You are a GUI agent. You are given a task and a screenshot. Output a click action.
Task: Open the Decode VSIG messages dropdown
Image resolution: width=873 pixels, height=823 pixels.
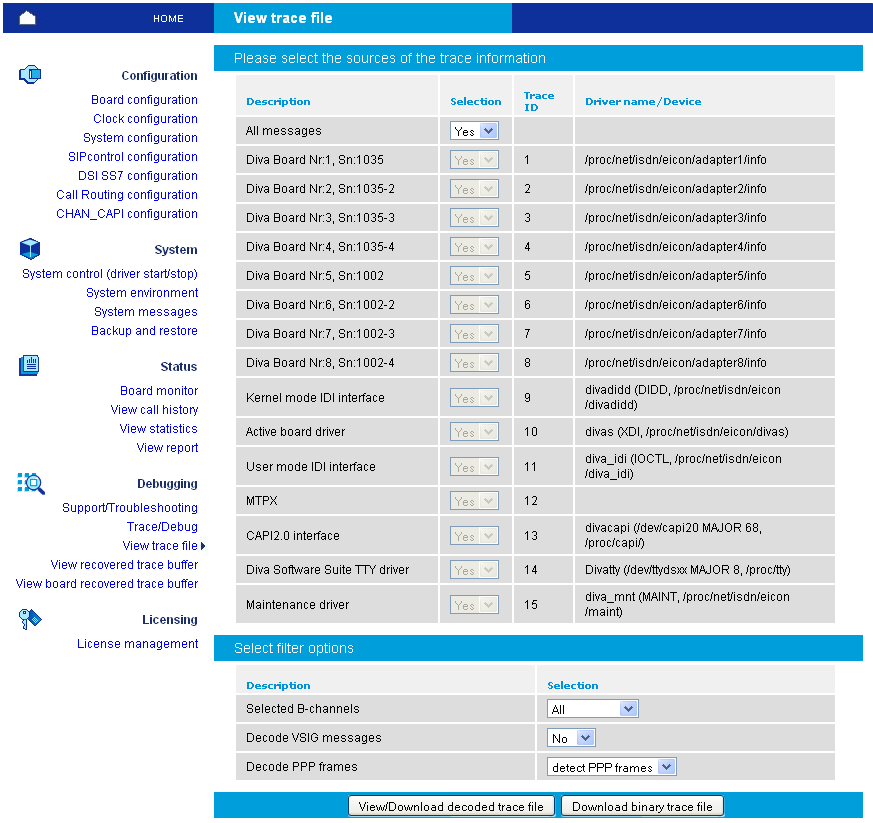coord(572,738)
